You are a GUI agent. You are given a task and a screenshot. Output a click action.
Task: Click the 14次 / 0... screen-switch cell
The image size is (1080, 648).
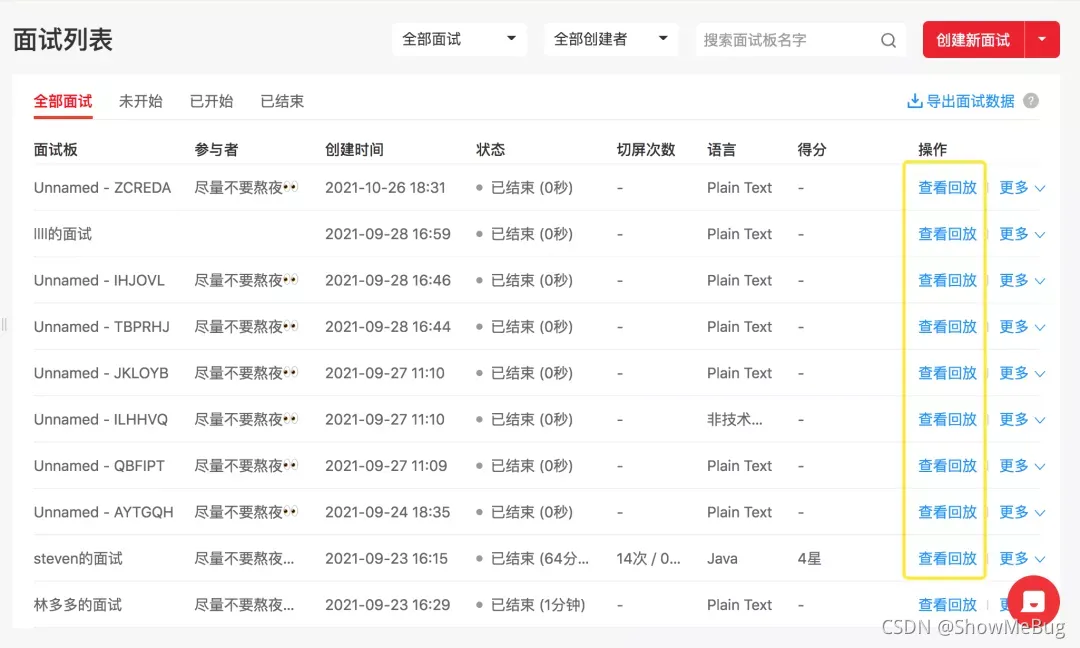pyautogui.click(x=648, y=558)
